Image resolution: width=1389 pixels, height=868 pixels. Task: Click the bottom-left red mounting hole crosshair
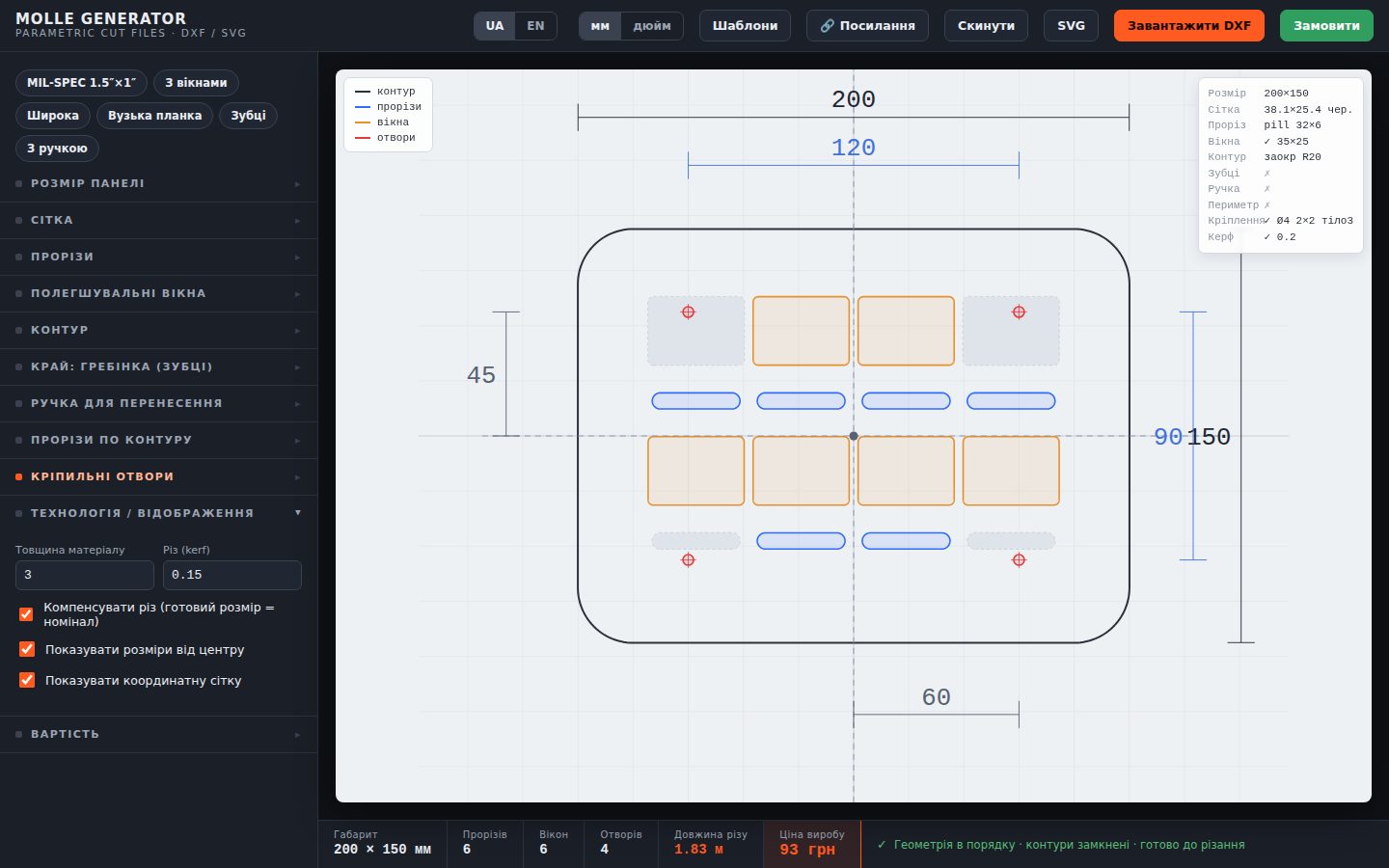click(x=688, y=559)
